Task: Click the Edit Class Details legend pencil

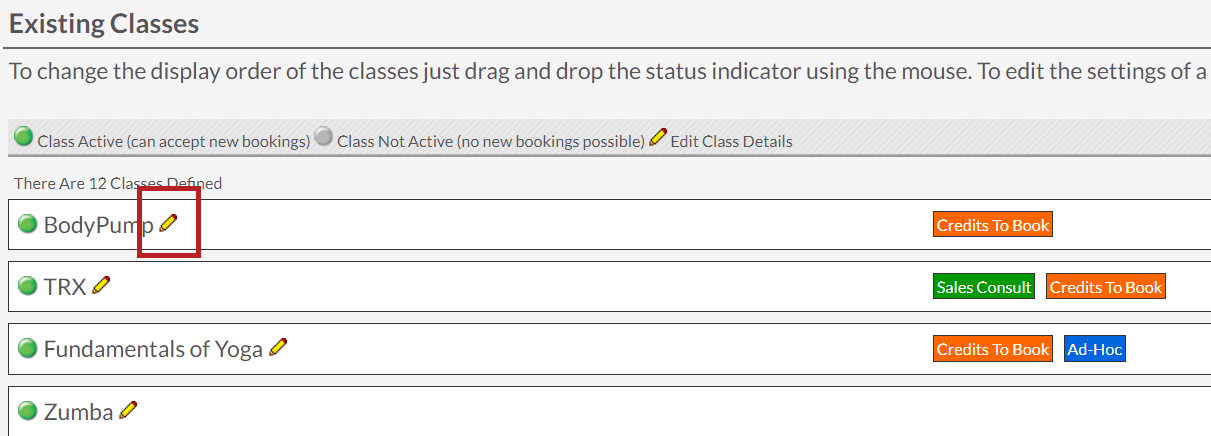Action: click(657, 137)
